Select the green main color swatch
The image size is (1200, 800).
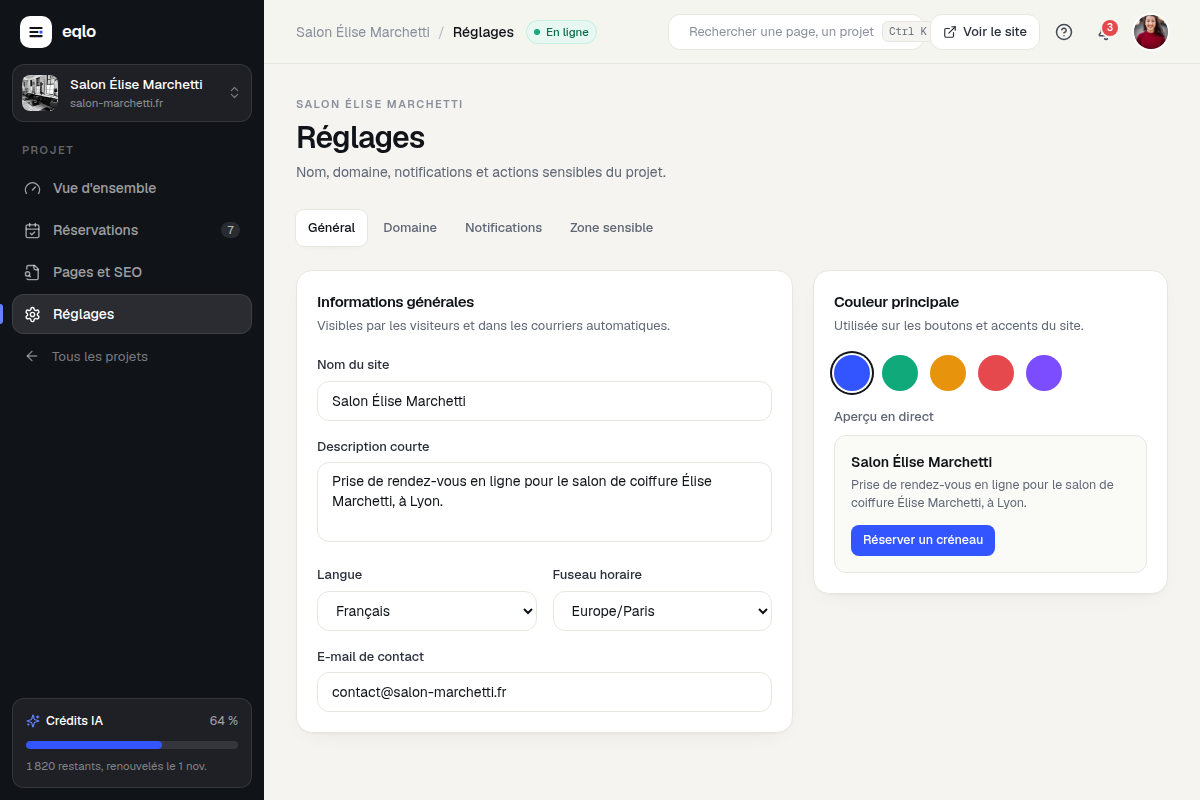pos(900,373)
